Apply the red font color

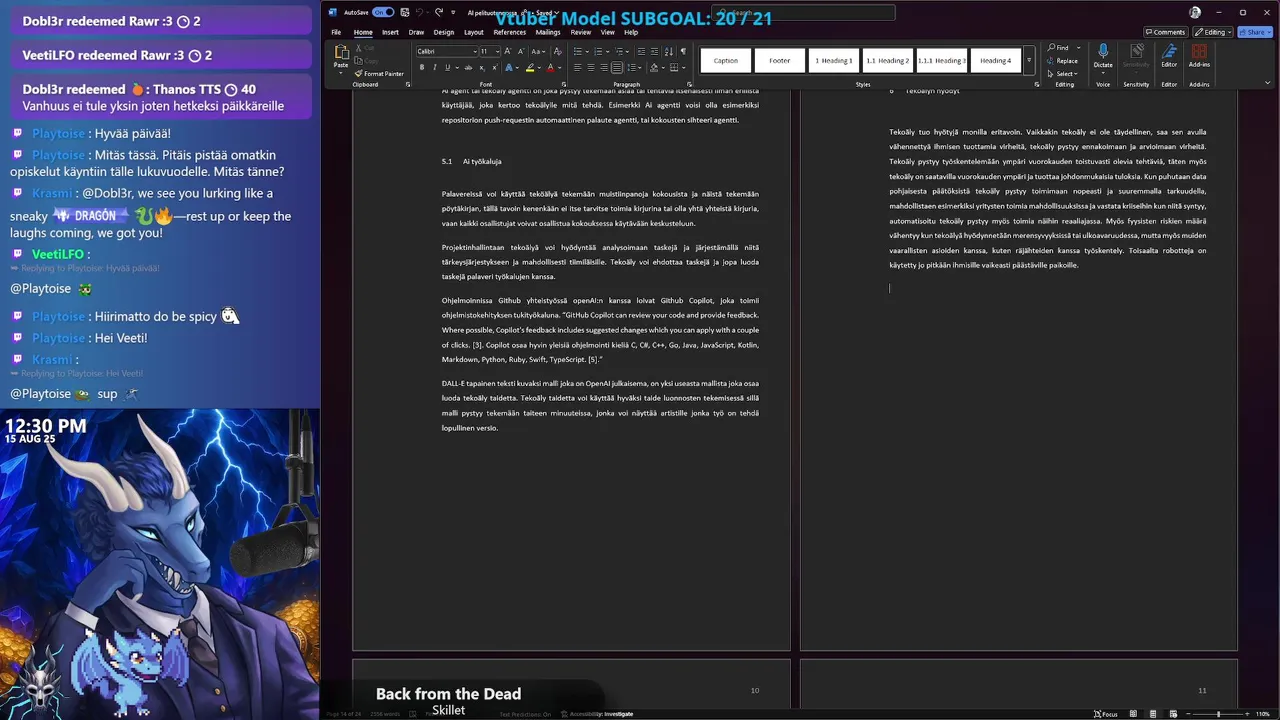tap(550, 67)
